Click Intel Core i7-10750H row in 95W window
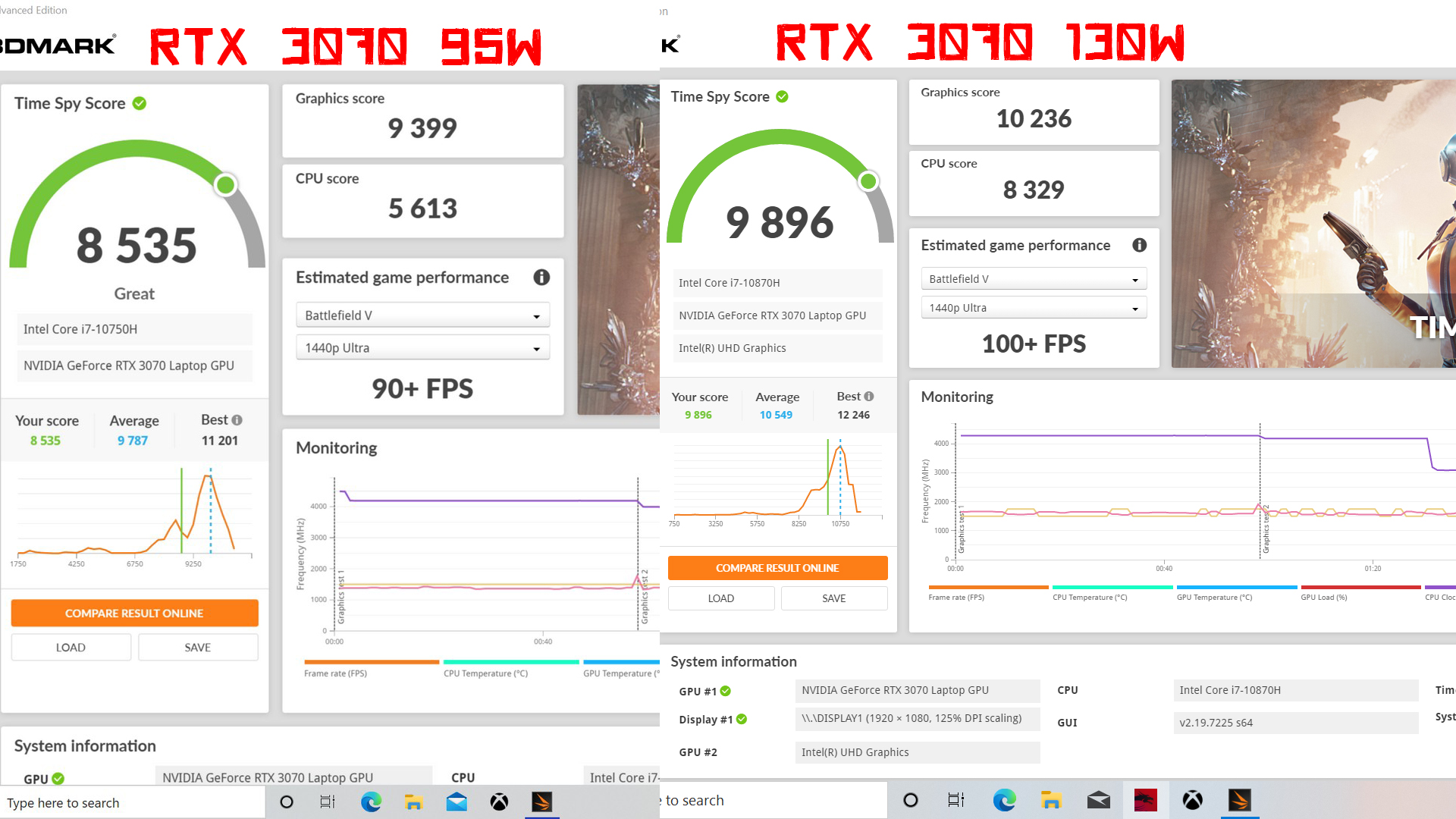Screen dimensions: 1456x819 click(x=134, y=329)
